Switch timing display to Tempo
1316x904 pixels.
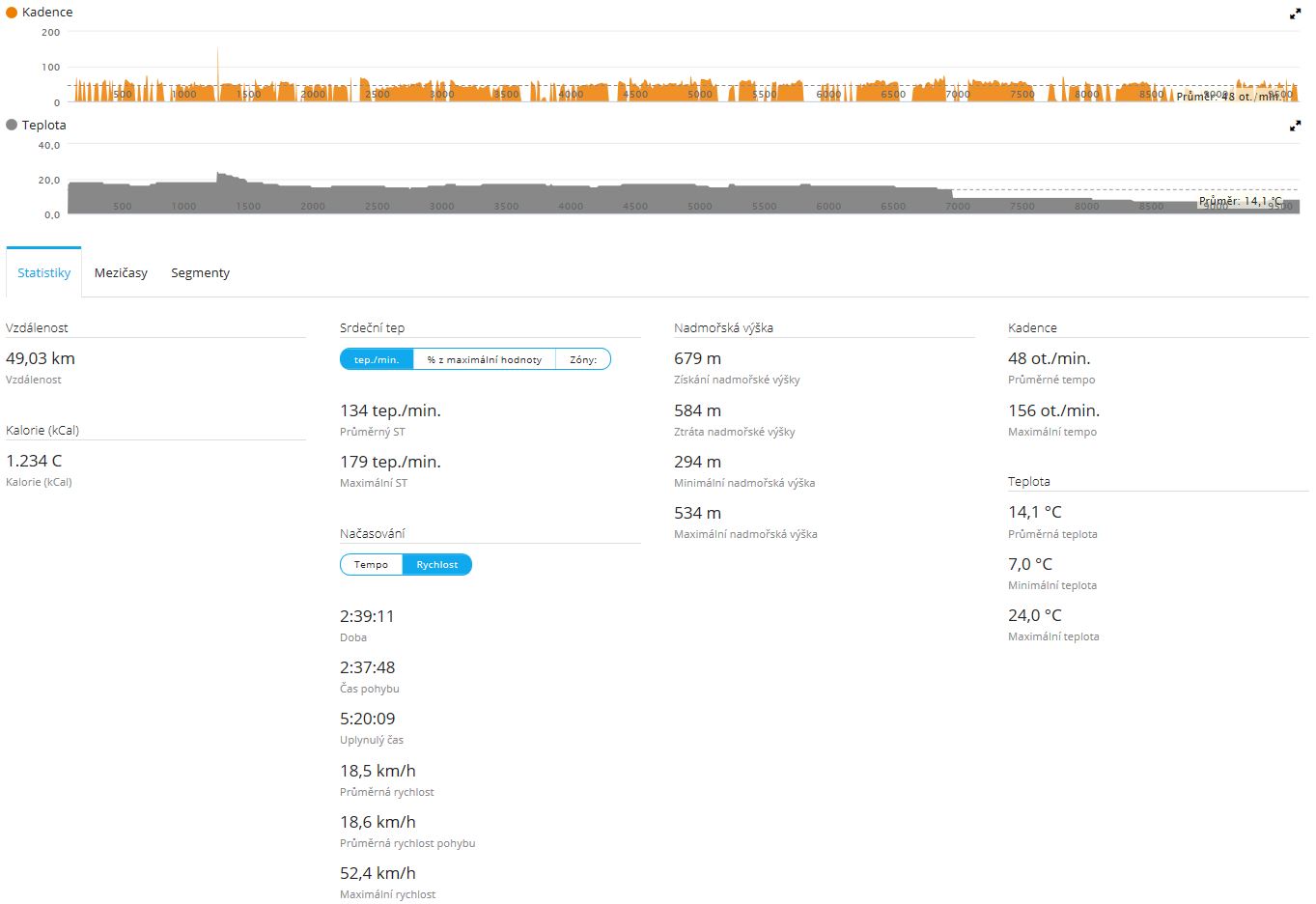click(x=371, y=565)
